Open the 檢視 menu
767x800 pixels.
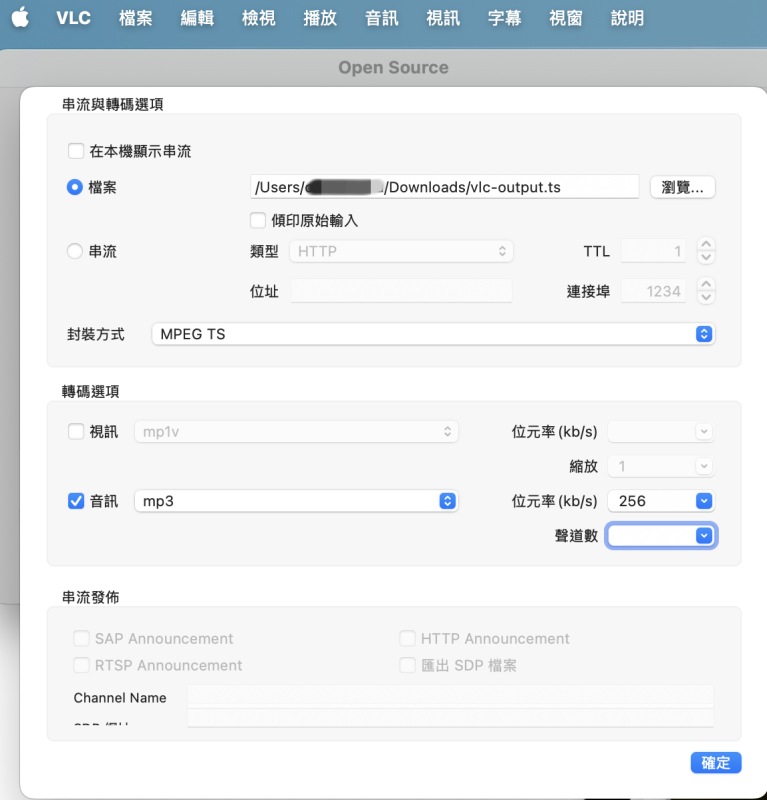(x=258, y=18)
